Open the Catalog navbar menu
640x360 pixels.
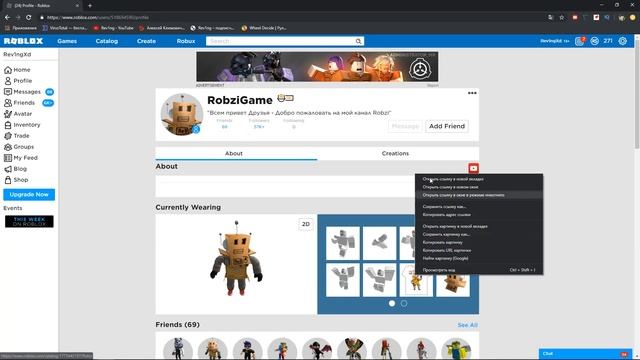click(107, 41)
